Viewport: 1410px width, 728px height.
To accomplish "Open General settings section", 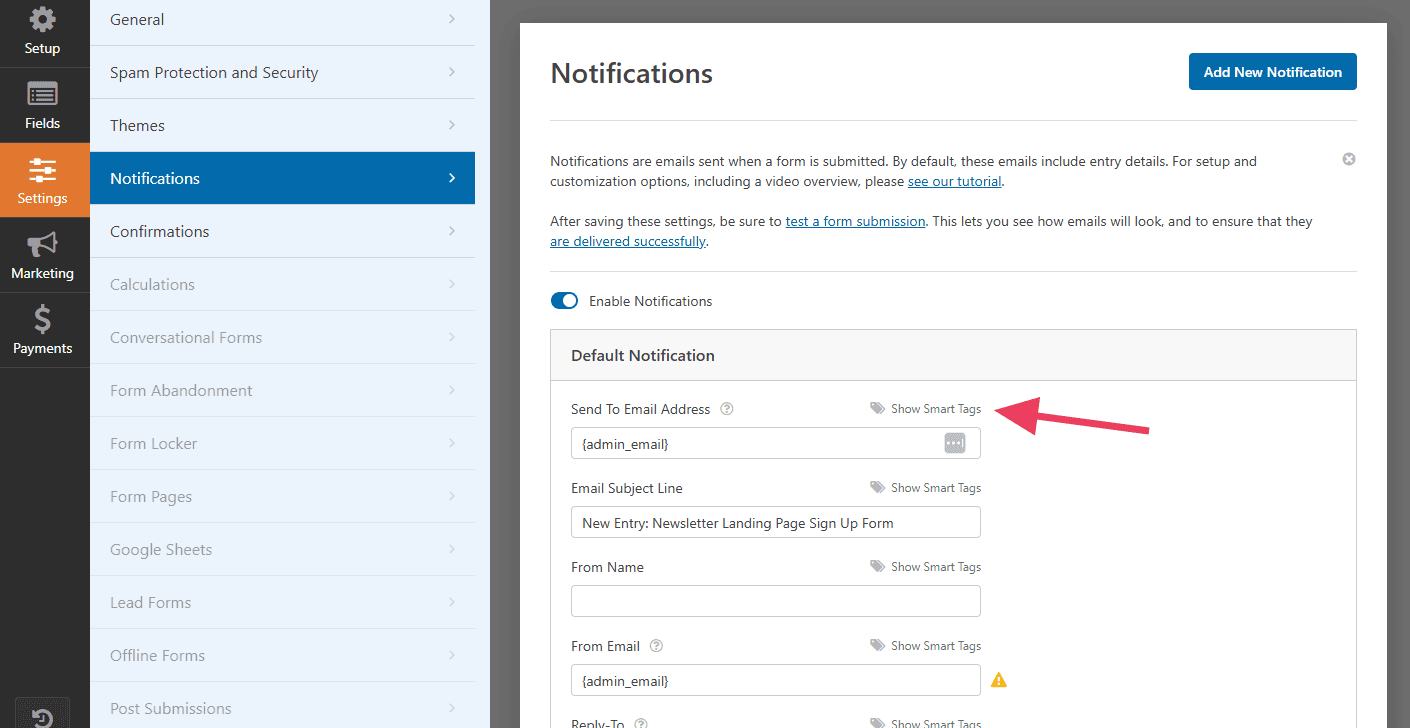I will (282, 20).
